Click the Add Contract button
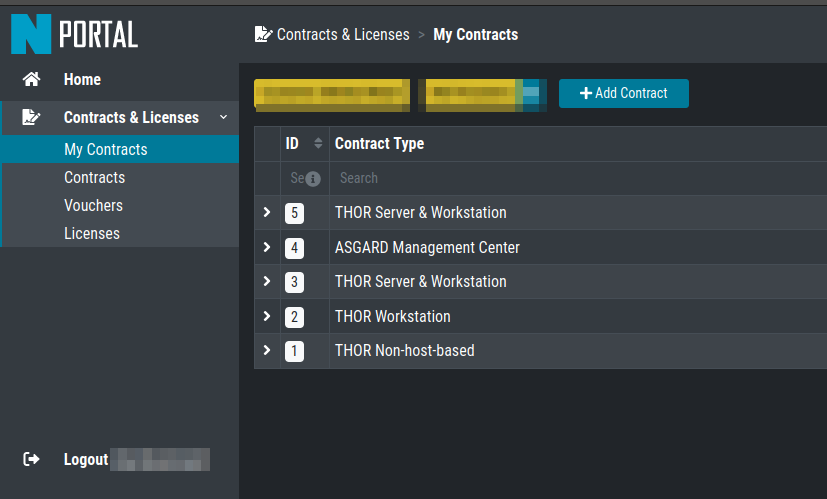The image size is (827, 499). (623, 93)
